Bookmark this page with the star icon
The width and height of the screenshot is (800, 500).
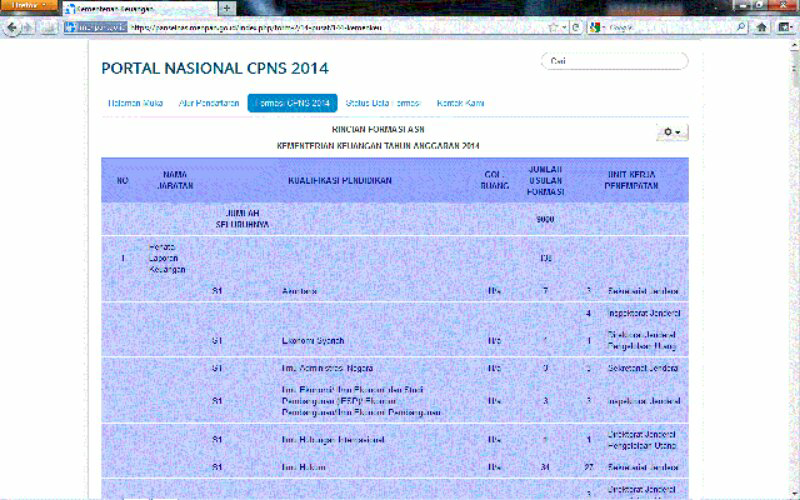tap(553, 28)
